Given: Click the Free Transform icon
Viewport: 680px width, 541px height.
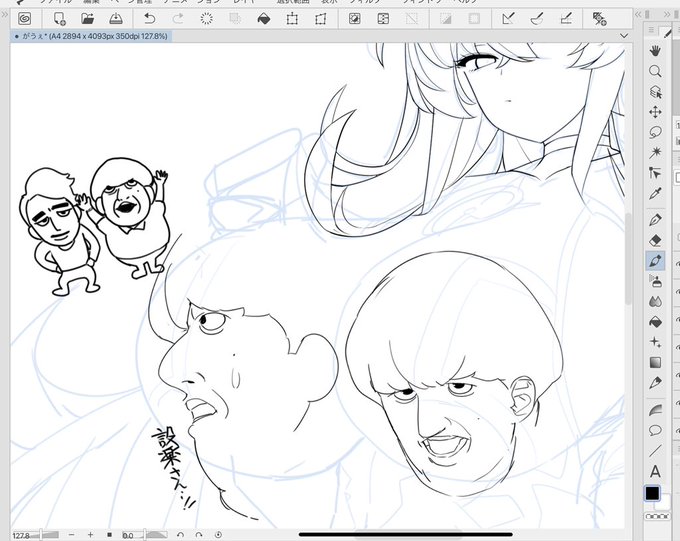Looking at the screenshot, I should tap(320, 19).
